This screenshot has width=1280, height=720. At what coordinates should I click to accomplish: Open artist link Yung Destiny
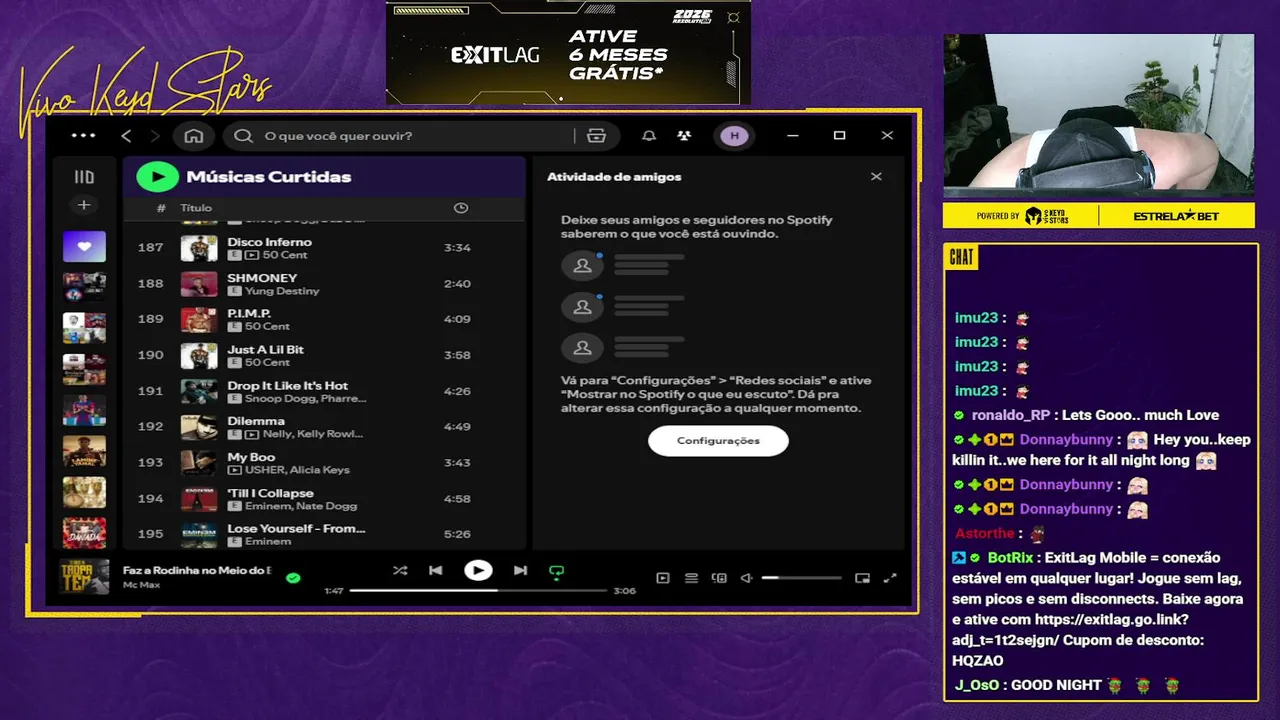tap(282, 291)
